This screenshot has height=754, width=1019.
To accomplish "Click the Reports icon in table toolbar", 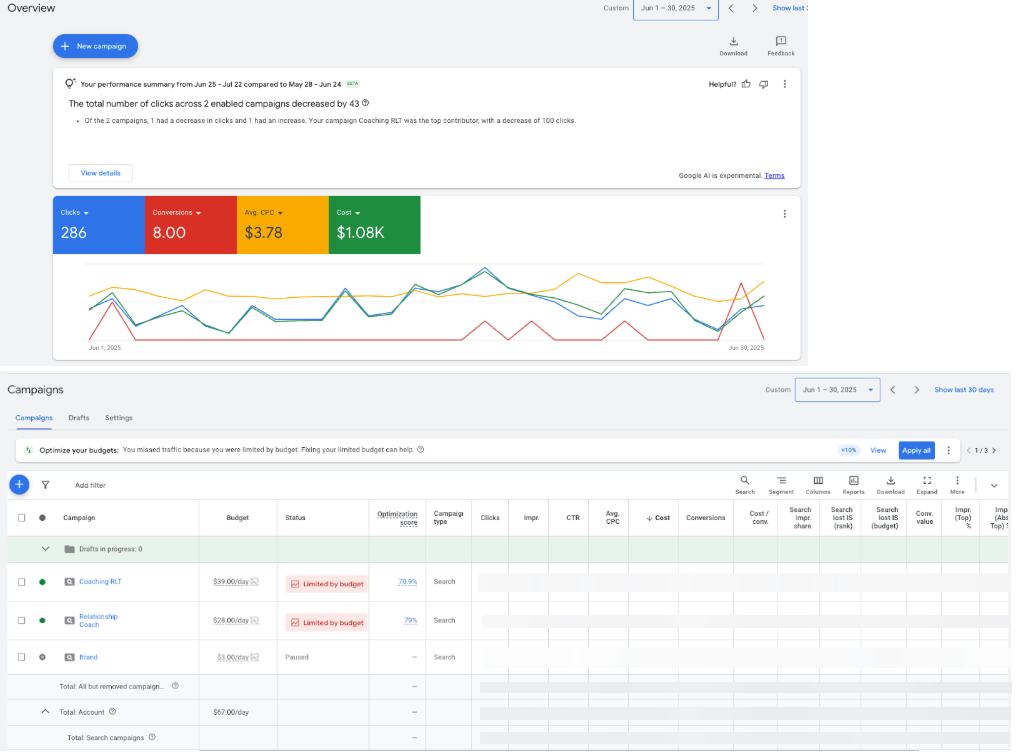I will (853, 481).
